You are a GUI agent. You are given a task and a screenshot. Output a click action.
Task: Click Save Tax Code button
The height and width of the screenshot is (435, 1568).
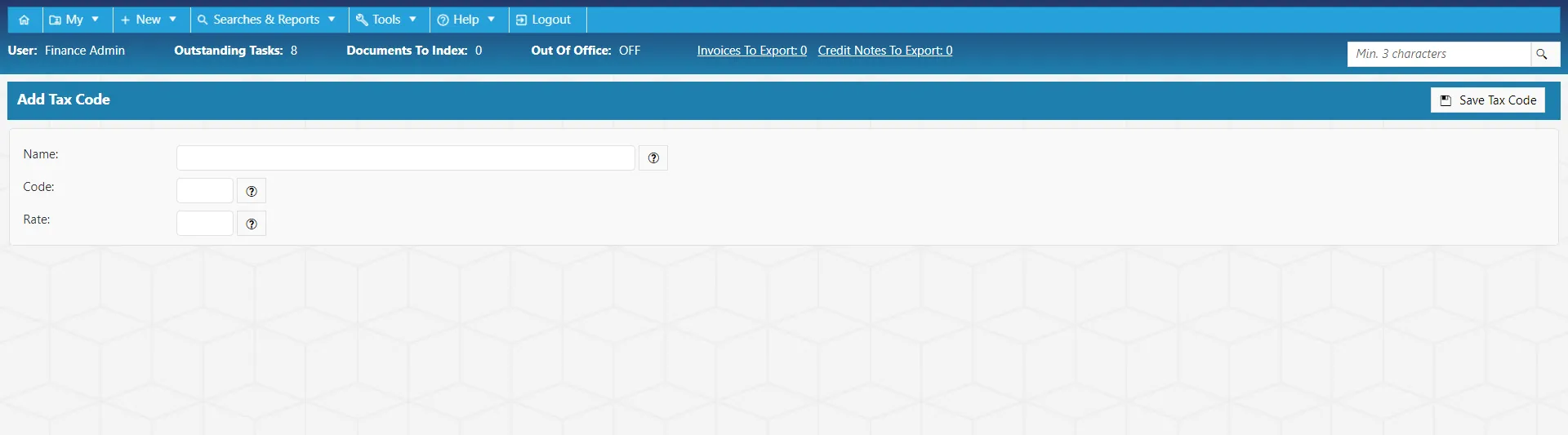pos(1488,100)
